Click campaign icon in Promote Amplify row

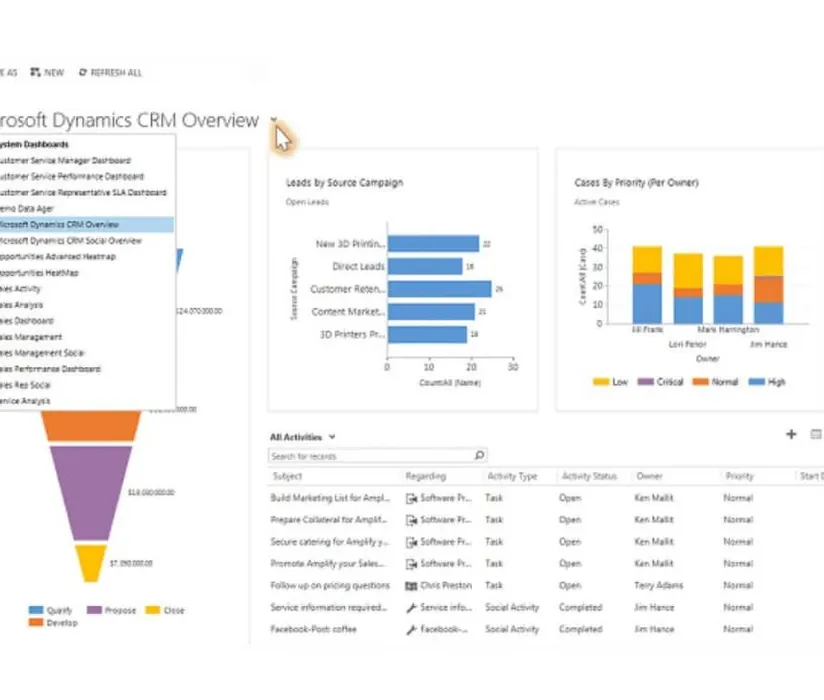(x=411, y=564)
